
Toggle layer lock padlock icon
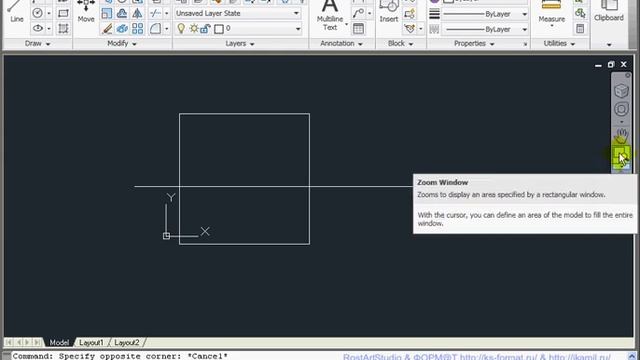click(205, 29)
